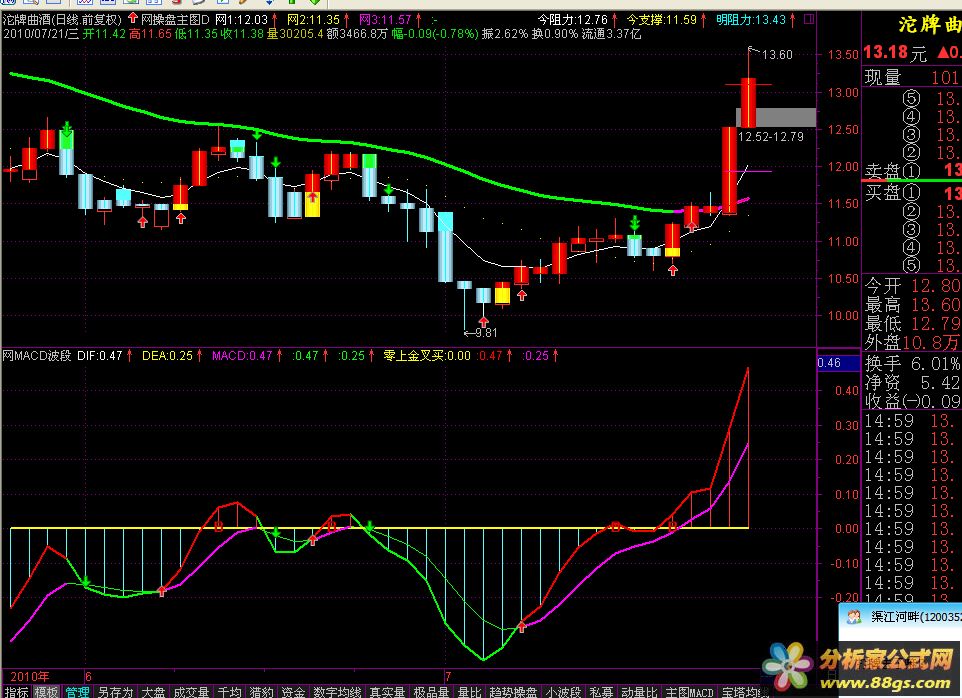Click the 2010年 label on the time axis
Viewport: 962px width, 698px height.
click(29, 677)
